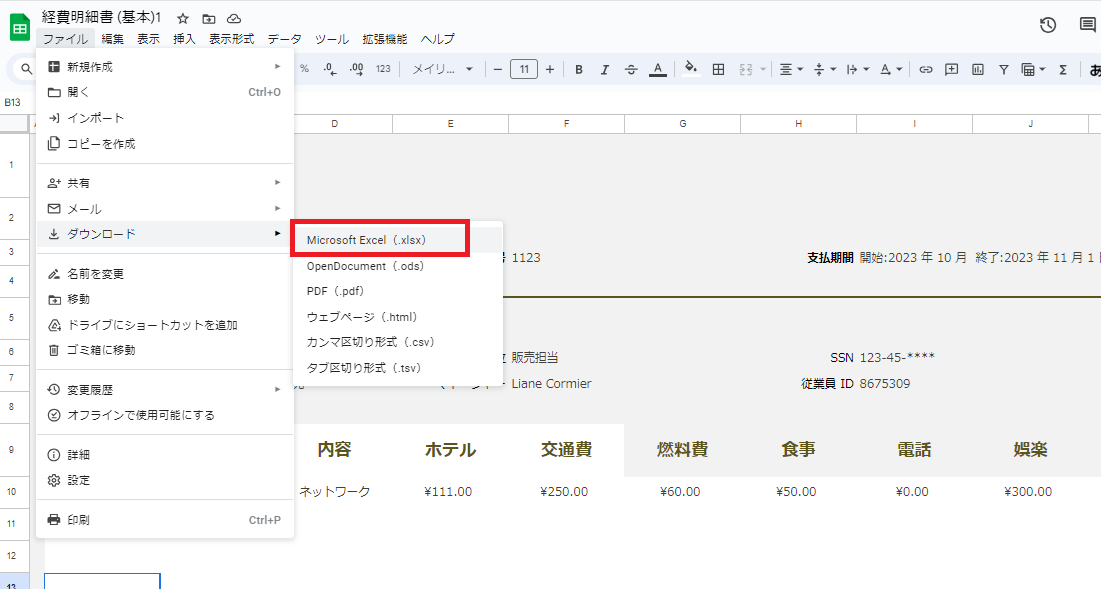Click the decrease decimal places icon
The width and height of the screenshot is (1101, 589).
[x=328, y=69]
